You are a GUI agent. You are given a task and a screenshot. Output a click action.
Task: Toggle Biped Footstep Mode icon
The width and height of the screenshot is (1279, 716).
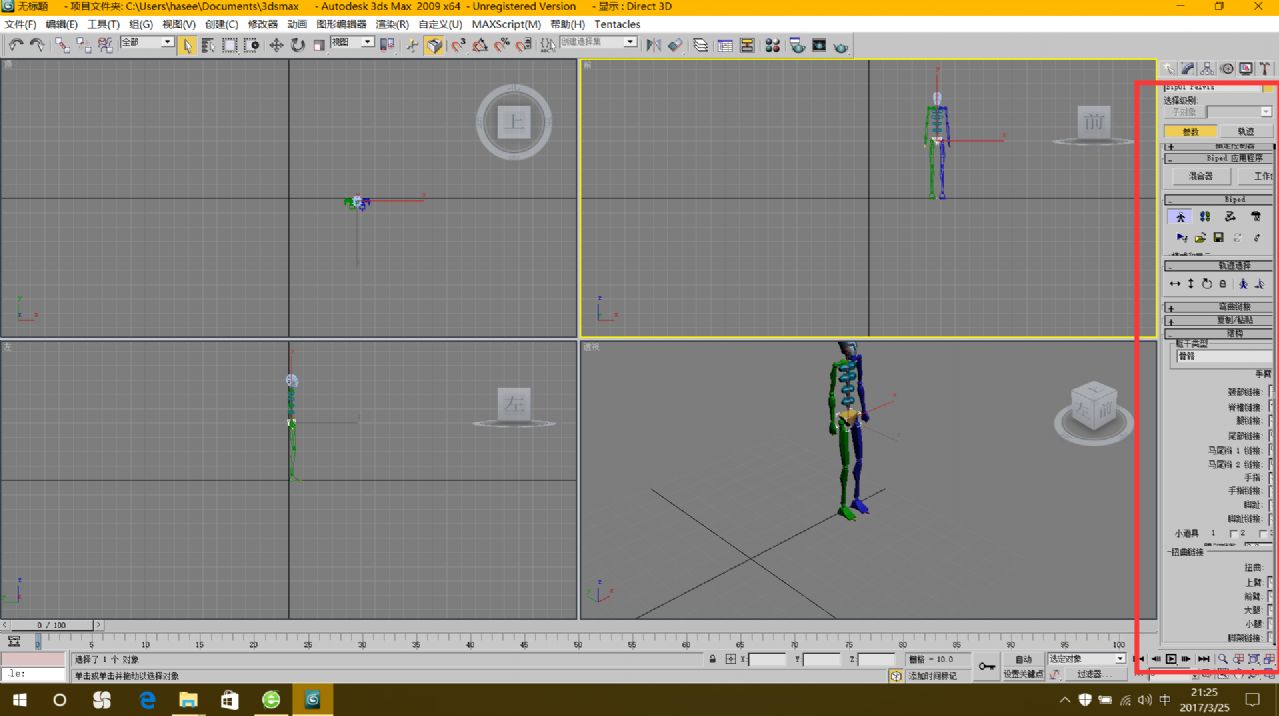(1205, 216)
